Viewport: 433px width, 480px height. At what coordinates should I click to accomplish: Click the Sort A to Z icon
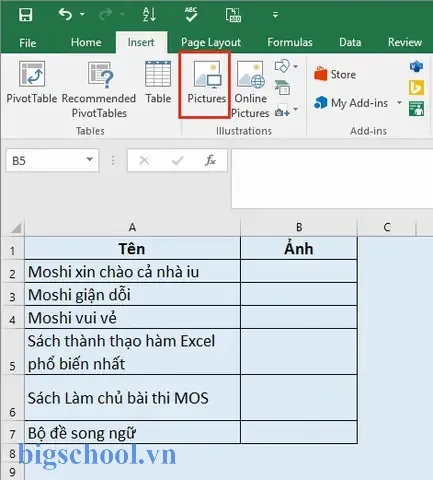click(149, 14)
